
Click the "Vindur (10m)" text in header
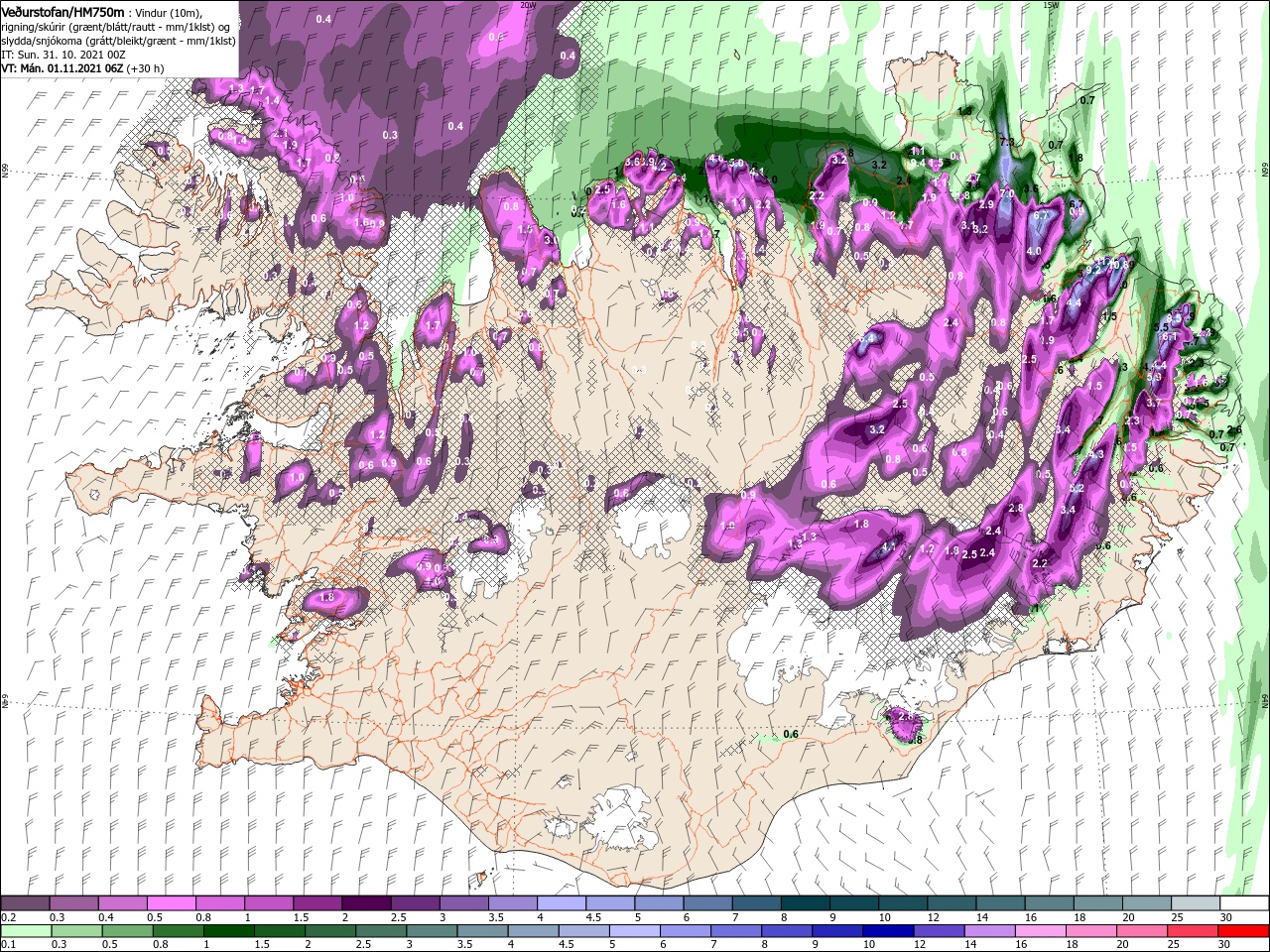[169, 14]
